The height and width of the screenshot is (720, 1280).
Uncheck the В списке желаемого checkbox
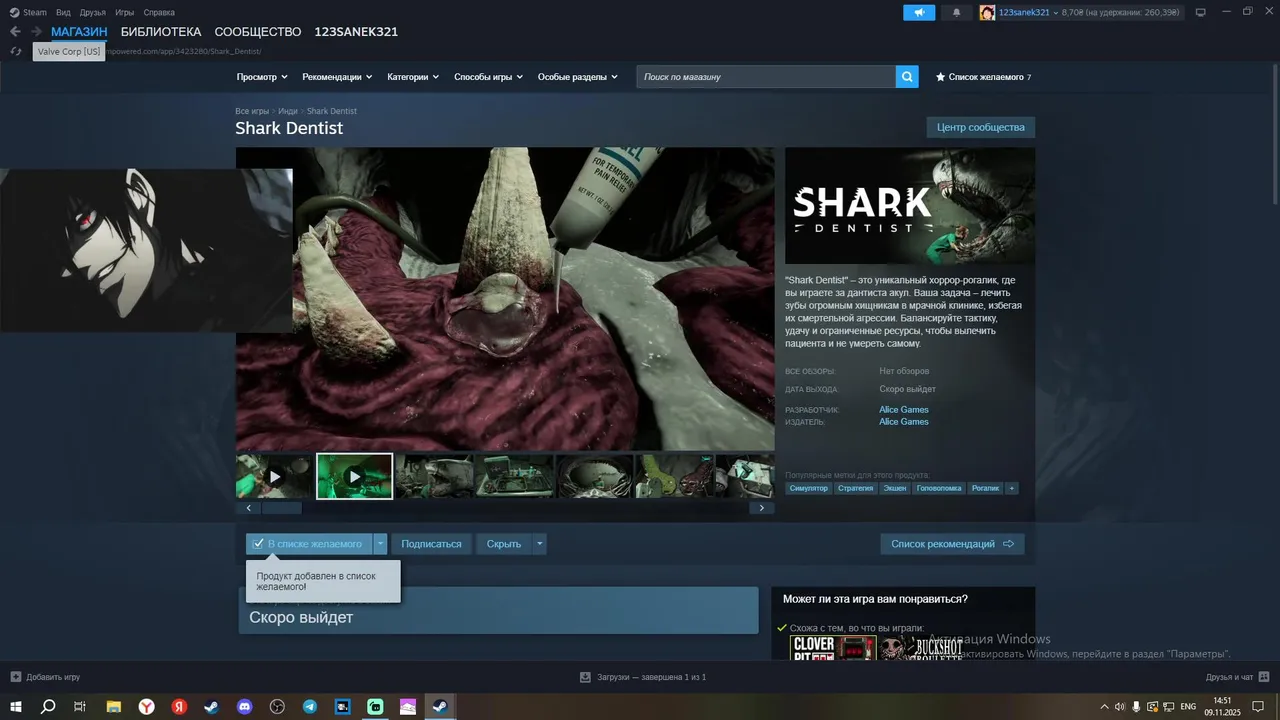click(x=258, y=544)
